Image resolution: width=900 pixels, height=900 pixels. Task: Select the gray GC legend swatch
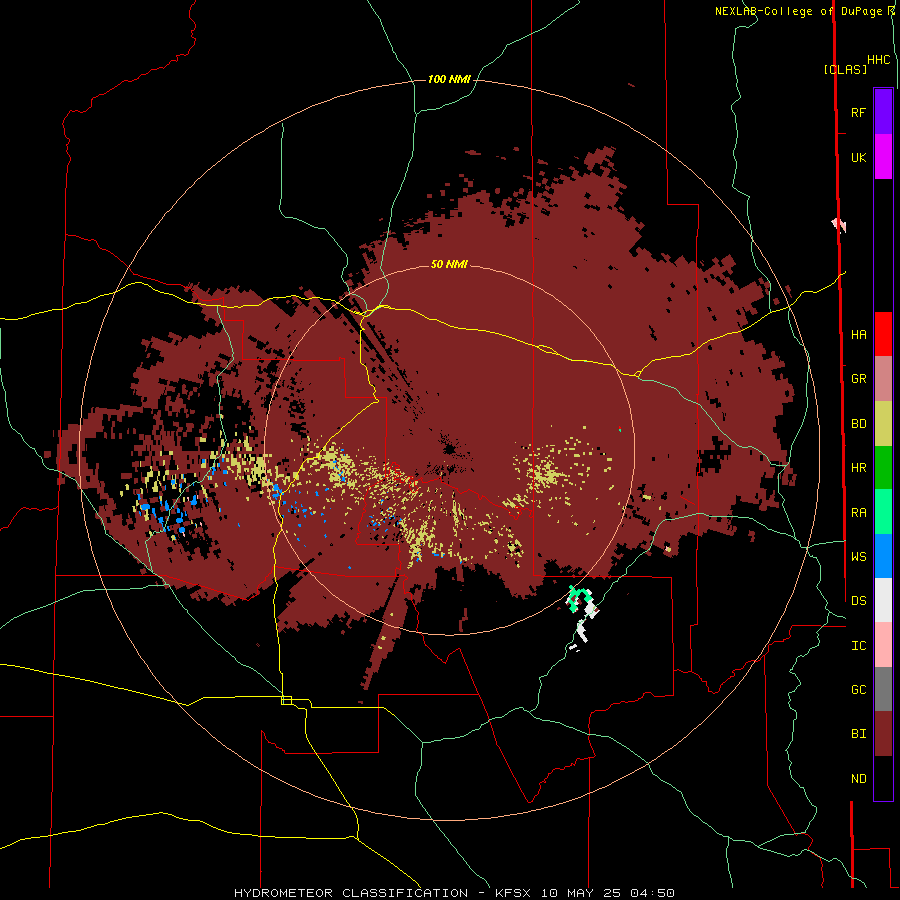pyautogui.click(x=883, y=689)
